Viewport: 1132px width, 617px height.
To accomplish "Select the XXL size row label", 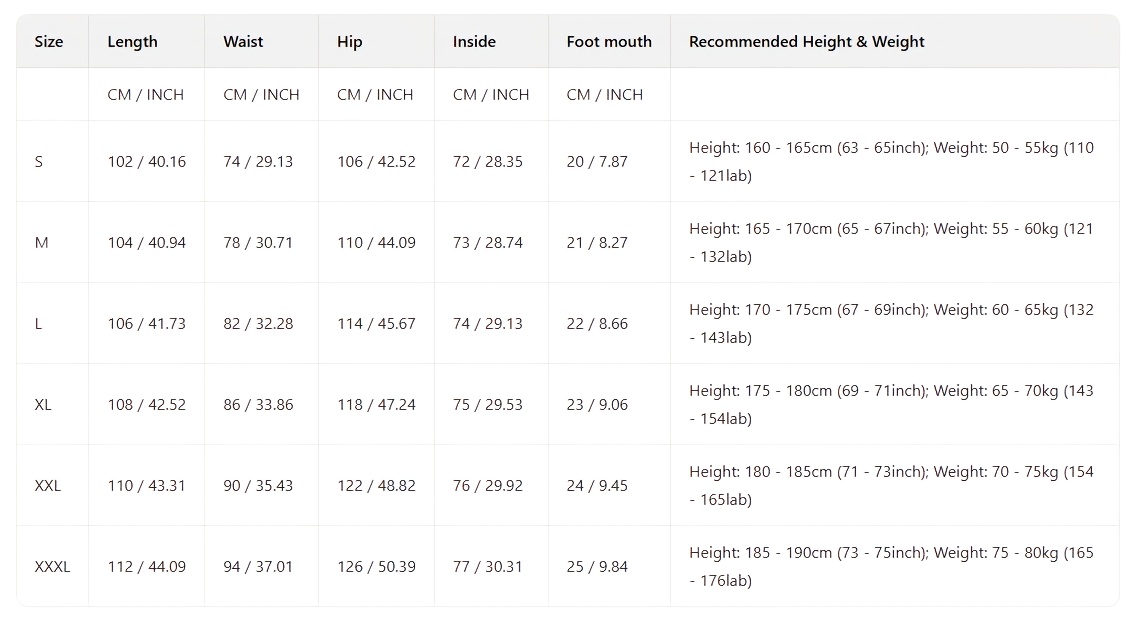I will (x=48, y=486).
